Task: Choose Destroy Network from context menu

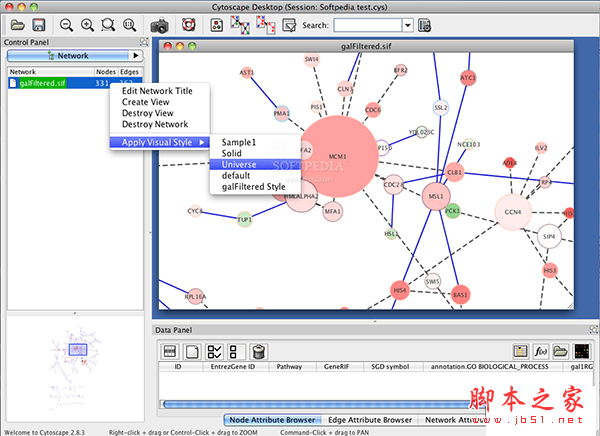Action: pyautogui.click(x=155, y=124)
